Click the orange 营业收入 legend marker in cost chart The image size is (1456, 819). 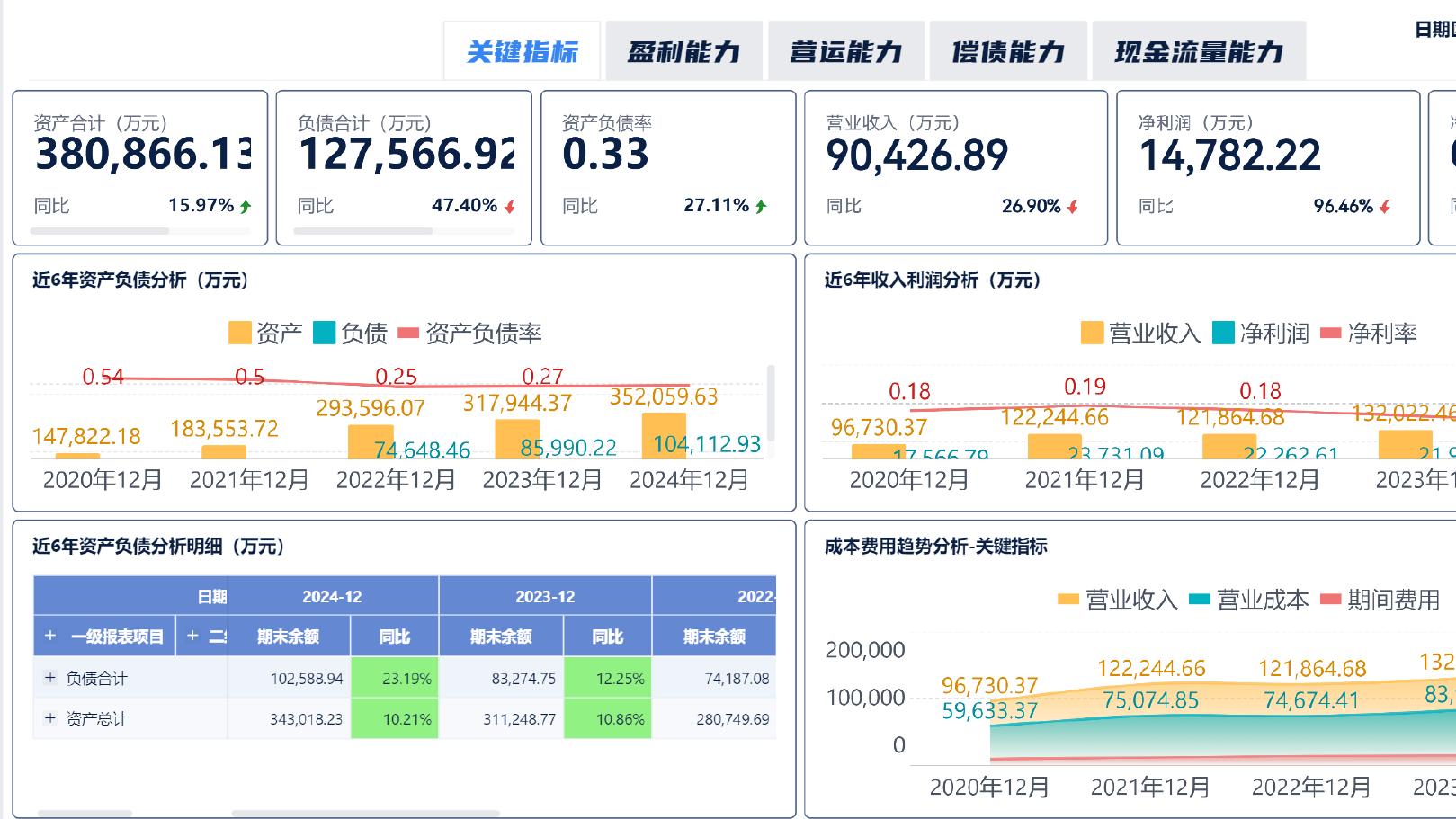pyautogui.click(x=1068, y=597)
